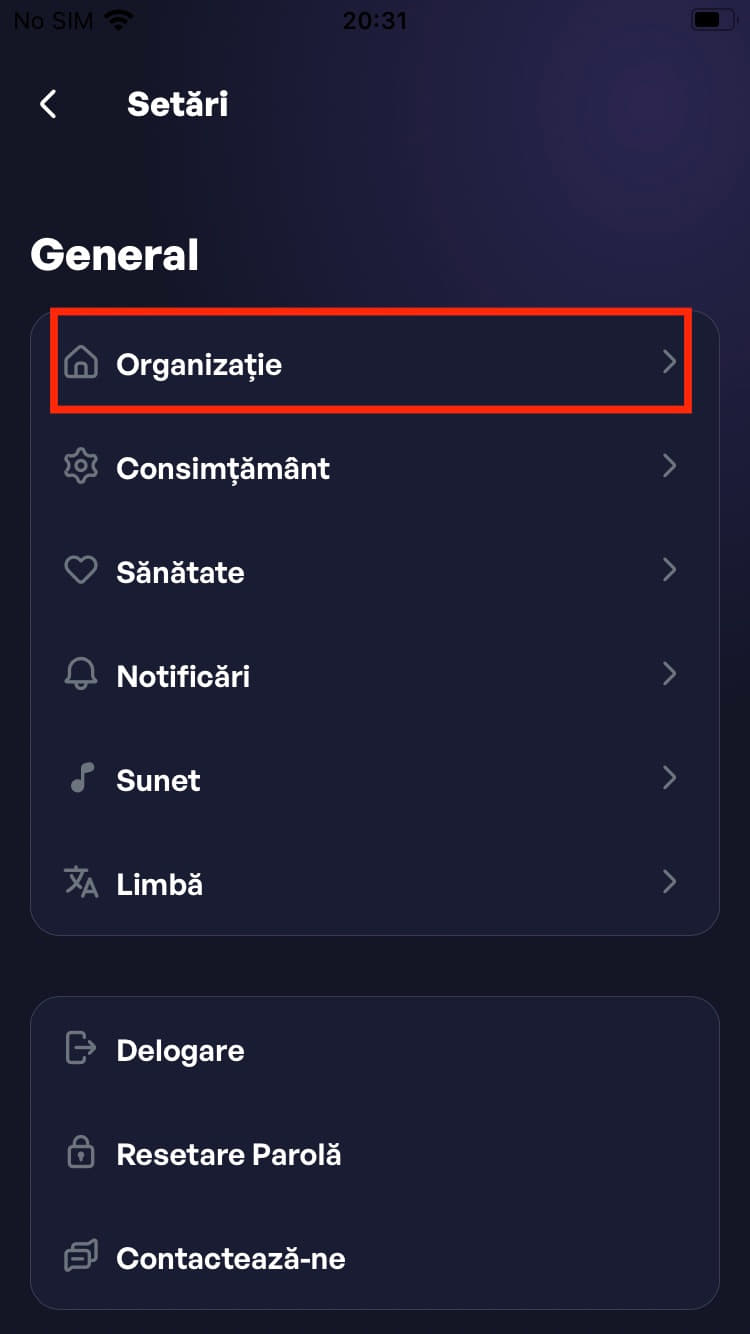Expand the Consimțământ chevron
The height and width of the screenshot is (1334, 750).
(670, 466)
